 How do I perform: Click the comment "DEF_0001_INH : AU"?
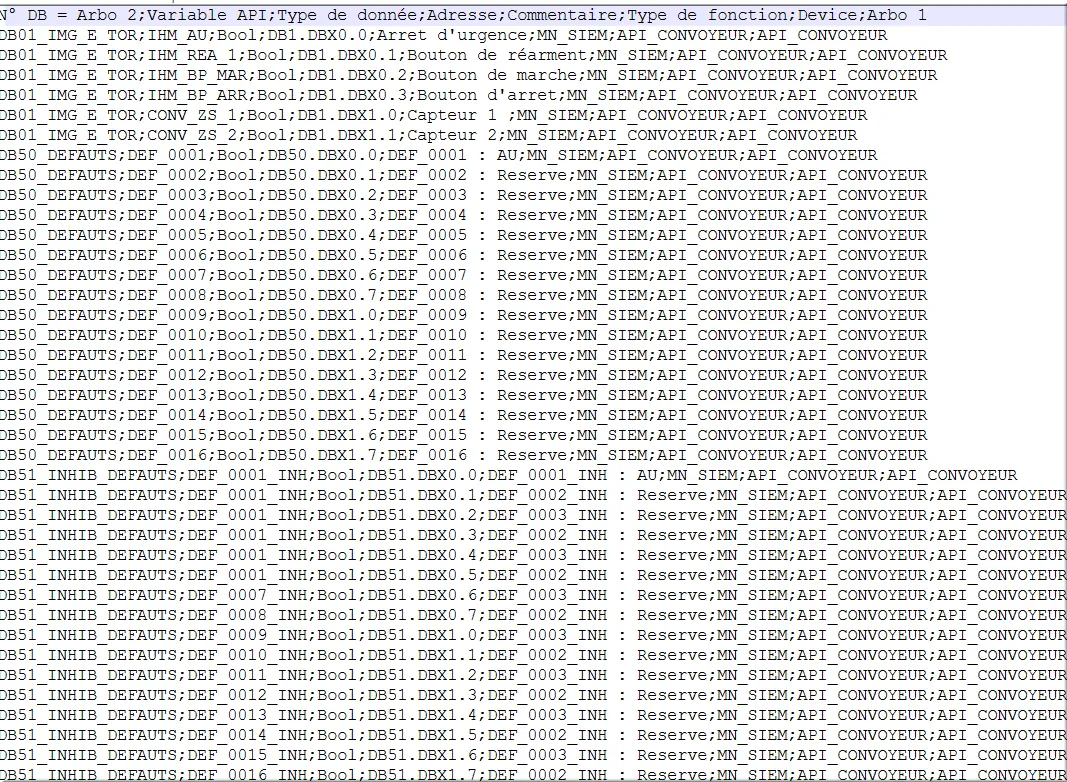click(572, 475)
